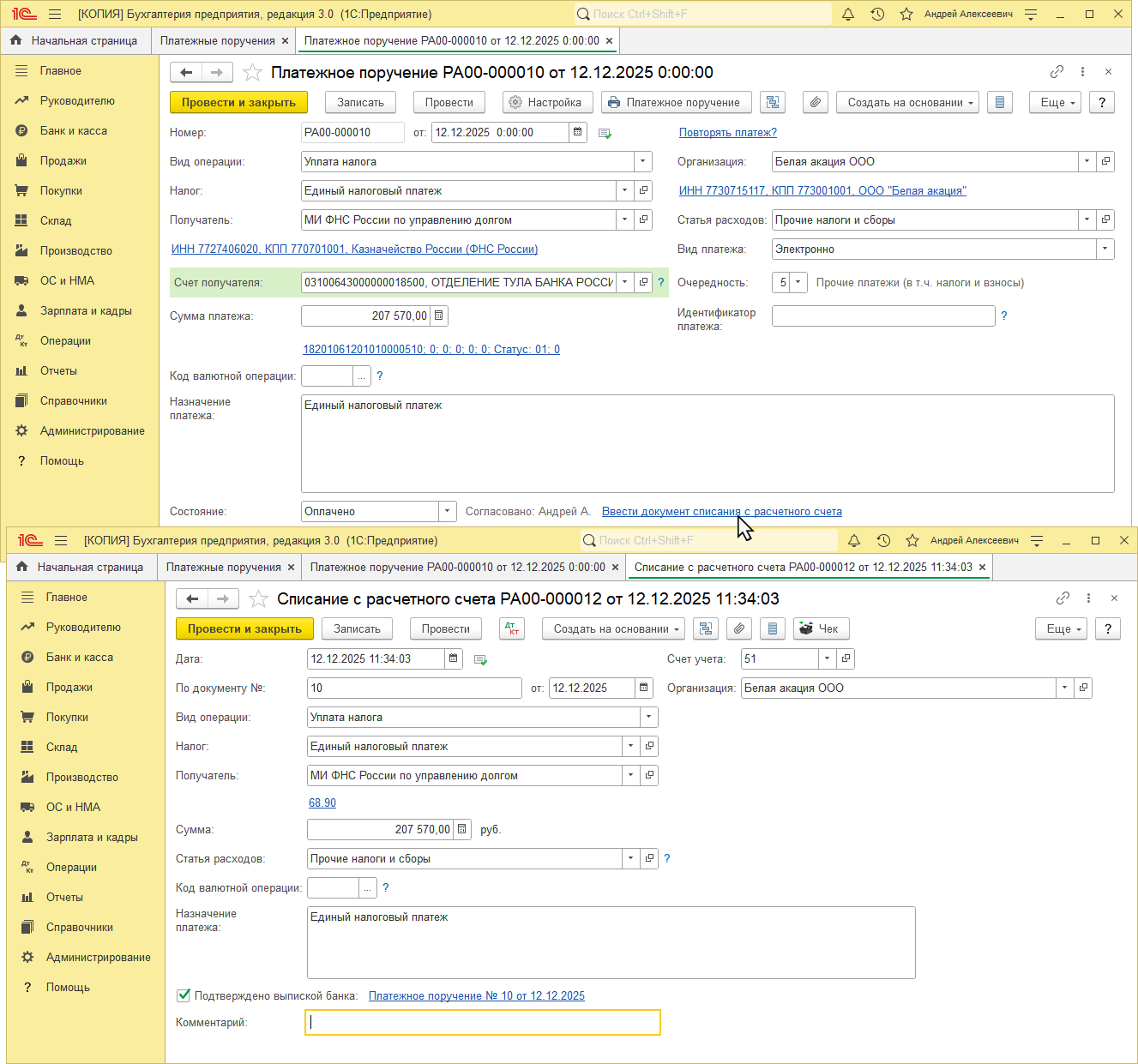Open history icon in the lower window title bar
This screenshot has width=1138, height=1064.
click(x=883, y=541)
